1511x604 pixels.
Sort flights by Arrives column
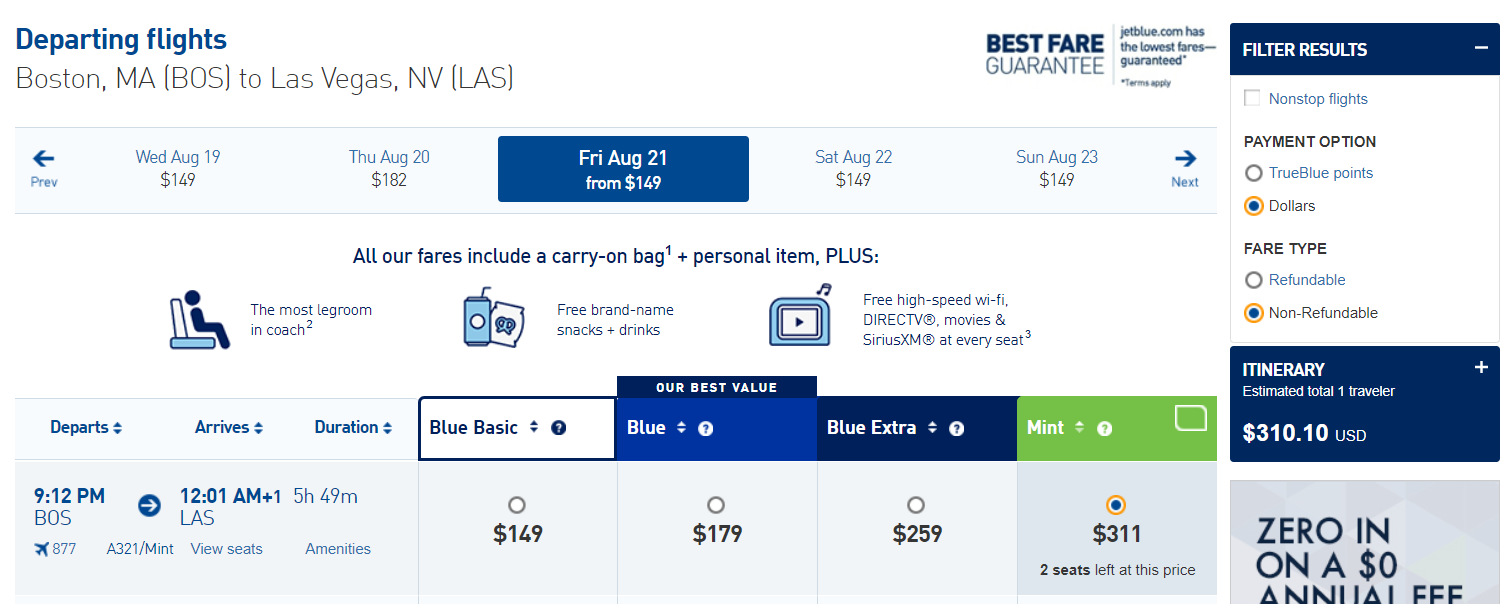point(229,427)
